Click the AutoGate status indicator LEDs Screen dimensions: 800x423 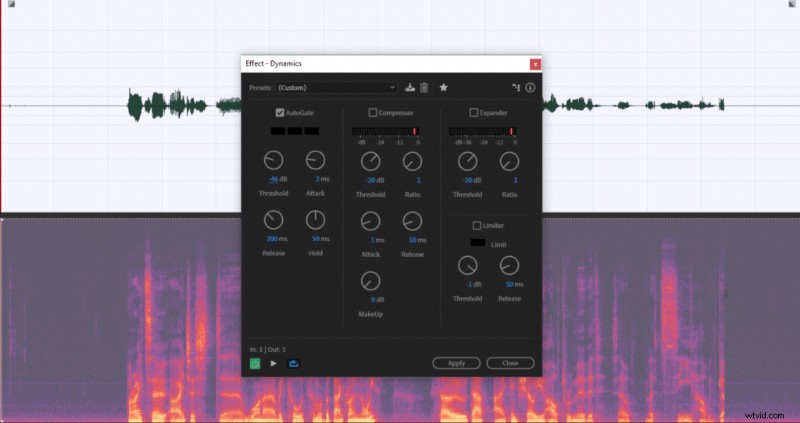(295, 131)
